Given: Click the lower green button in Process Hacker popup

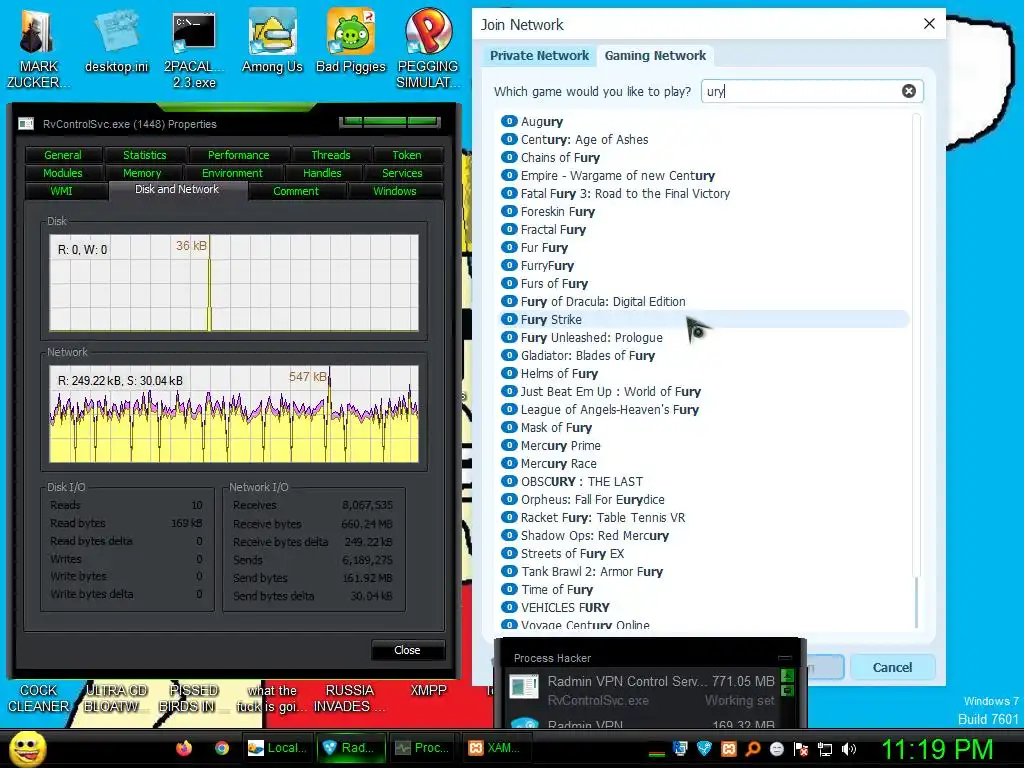Looking at the screenshot, I should 787,690.
